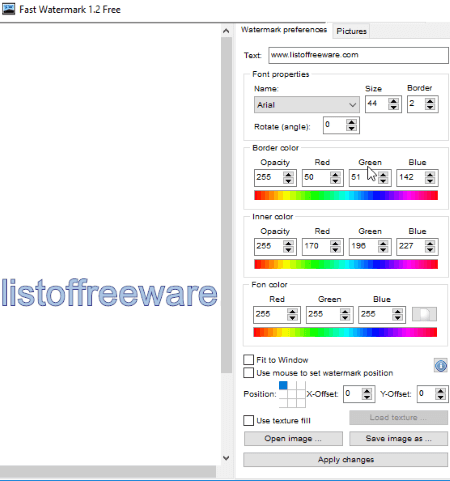The height and width of the screenshot is (481, 450).
Task: Enable Fit to Window checkbox
Action: pos(248,360)
